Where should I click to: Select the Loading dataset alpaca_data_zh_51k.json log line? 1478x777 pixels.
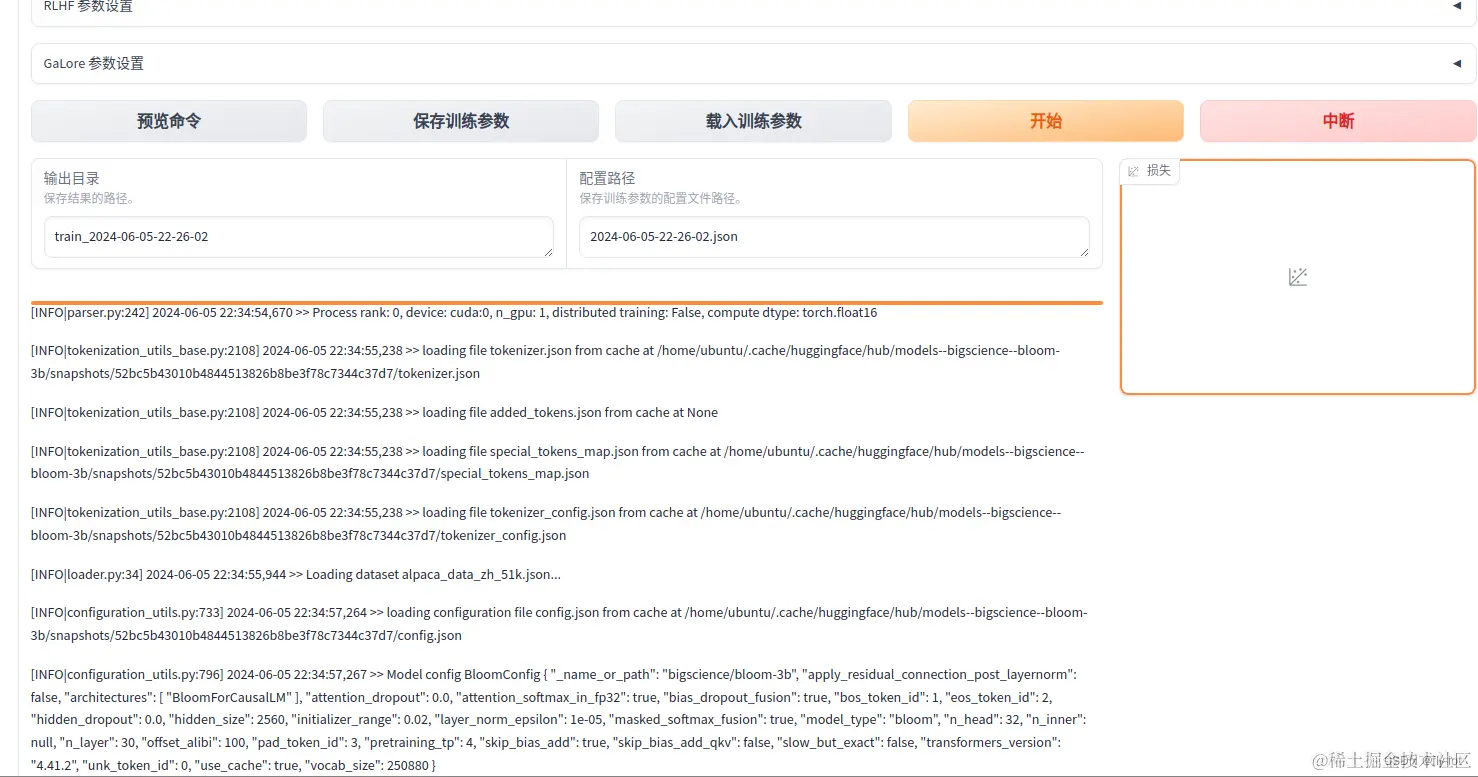click(x=296, y=575)
